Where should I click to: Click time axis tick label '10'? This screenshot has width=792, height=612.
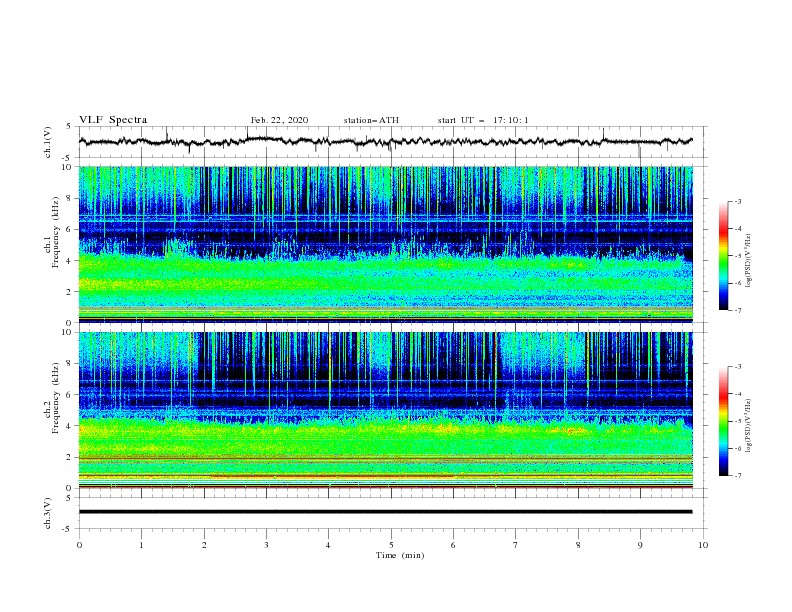click(x=703, y=545)
